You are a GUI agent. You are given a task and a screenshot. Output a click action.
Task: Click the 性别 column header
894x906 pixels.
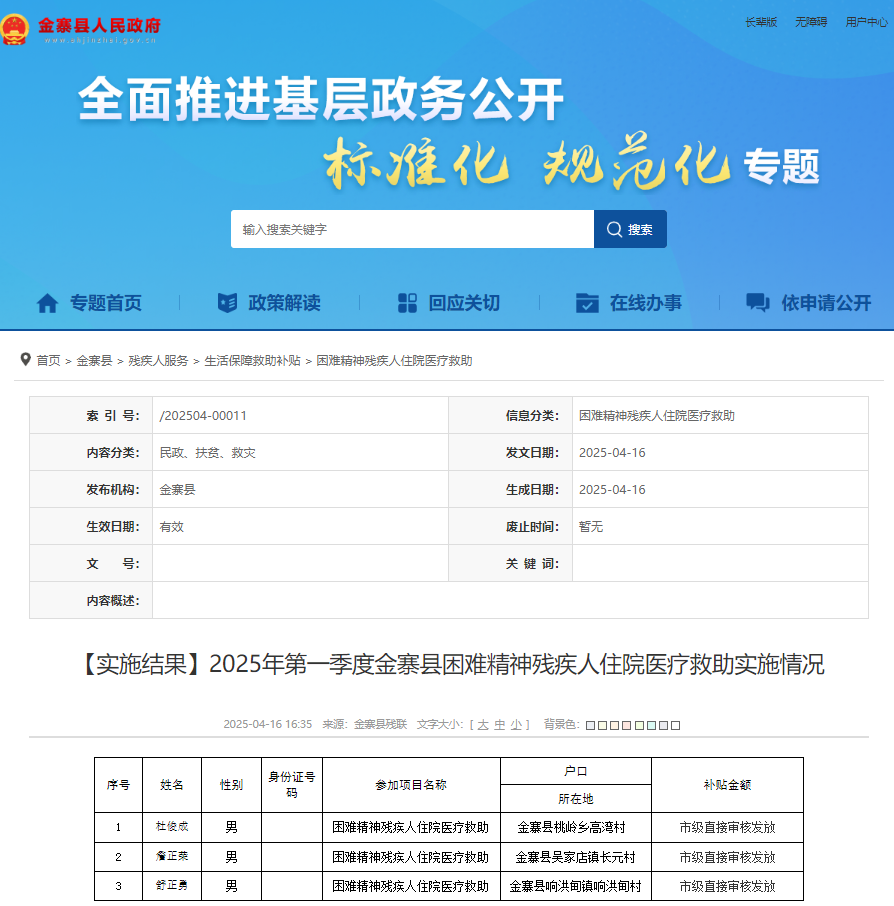[232, 785]
